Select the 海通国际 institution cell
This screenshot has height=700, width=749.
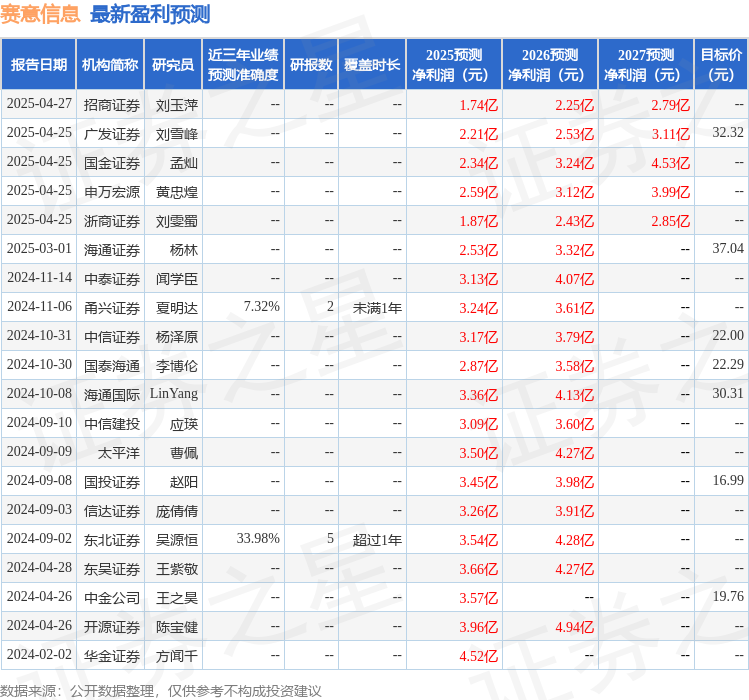pos(112,395)
